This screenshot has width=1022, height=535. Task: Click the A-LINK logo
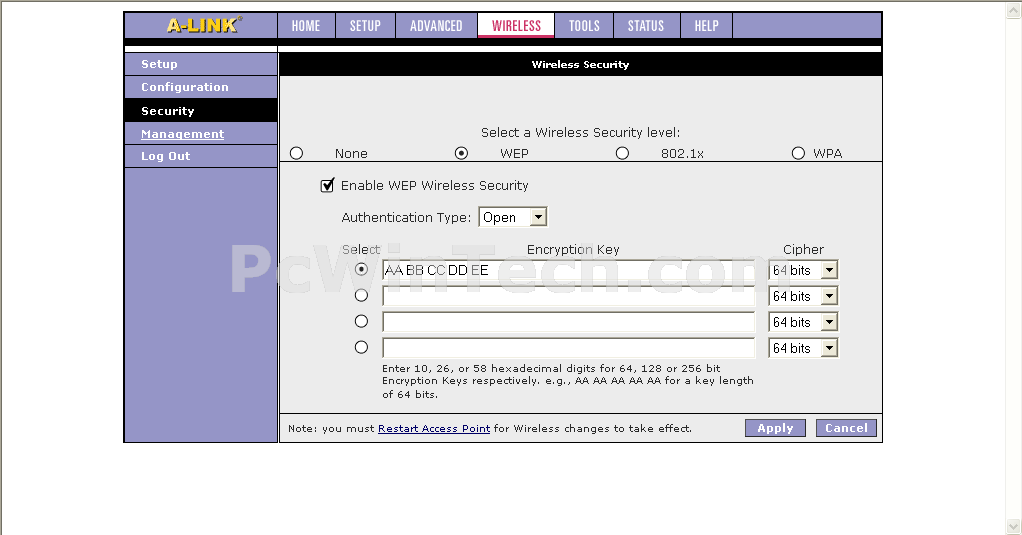pyautogui.click(x=204, y=25)
